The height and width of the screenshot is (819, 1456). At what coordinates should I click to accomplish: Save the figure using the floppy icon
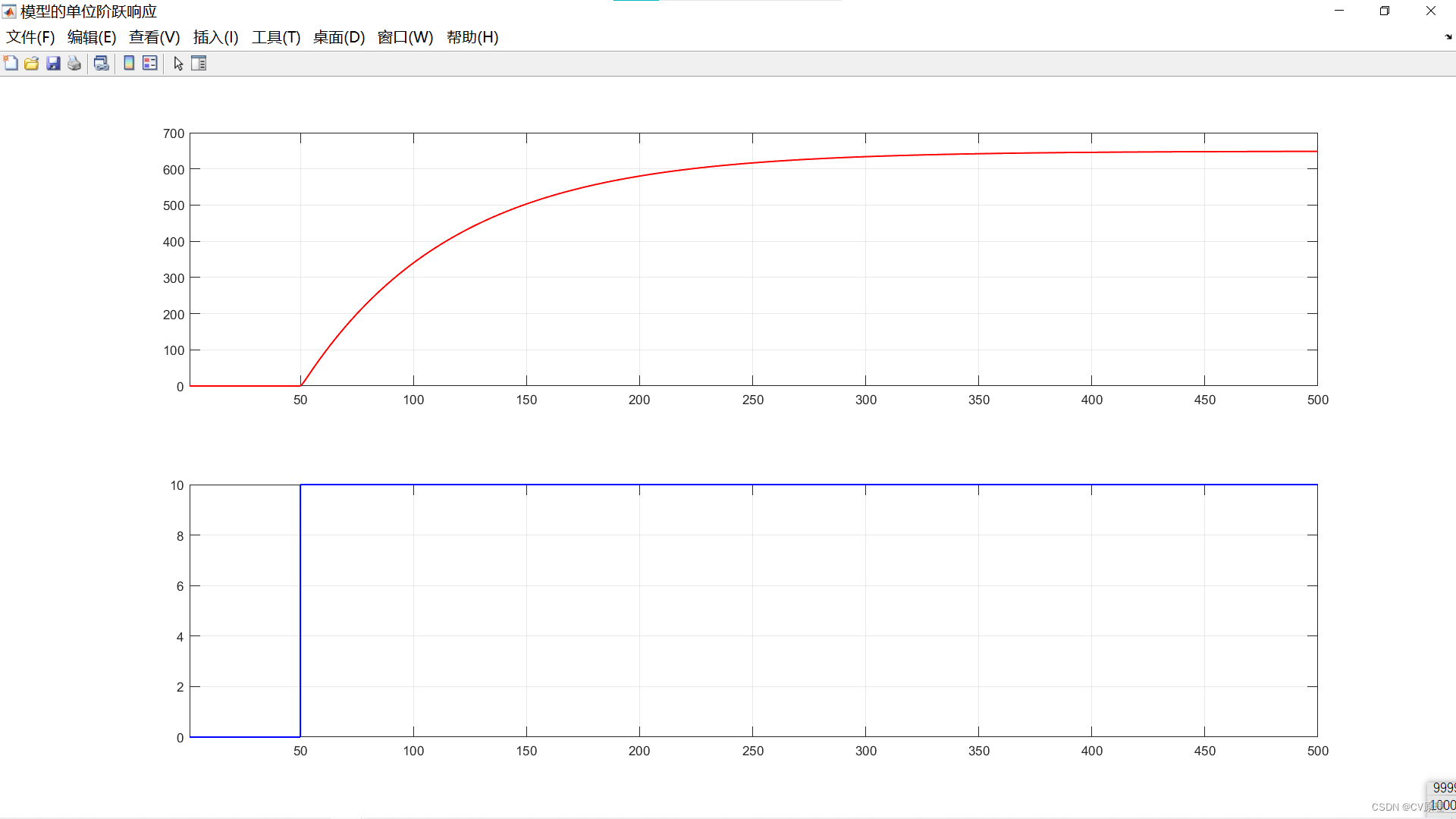tap(53, 64)
